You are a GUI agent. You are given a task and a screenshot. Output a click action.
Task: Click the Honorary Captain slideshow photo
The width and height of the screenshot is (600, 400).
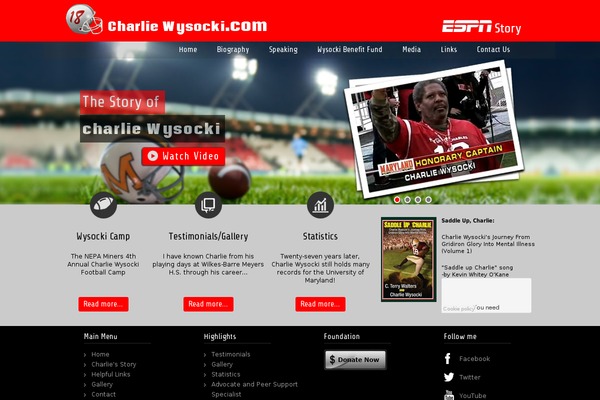434,128
